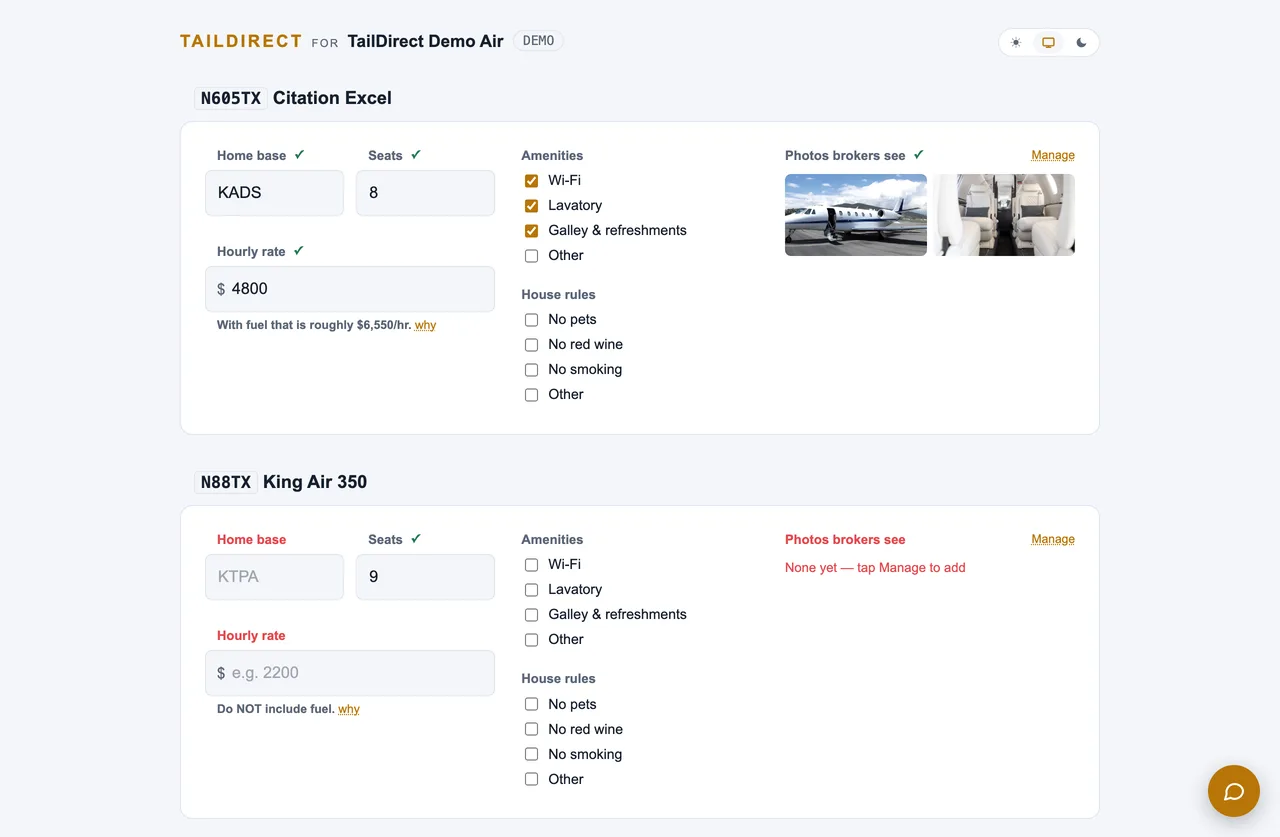Click the DEMO badge in the header
The height and width of the screenshot is (837, 1280).
tap(538, 41)
